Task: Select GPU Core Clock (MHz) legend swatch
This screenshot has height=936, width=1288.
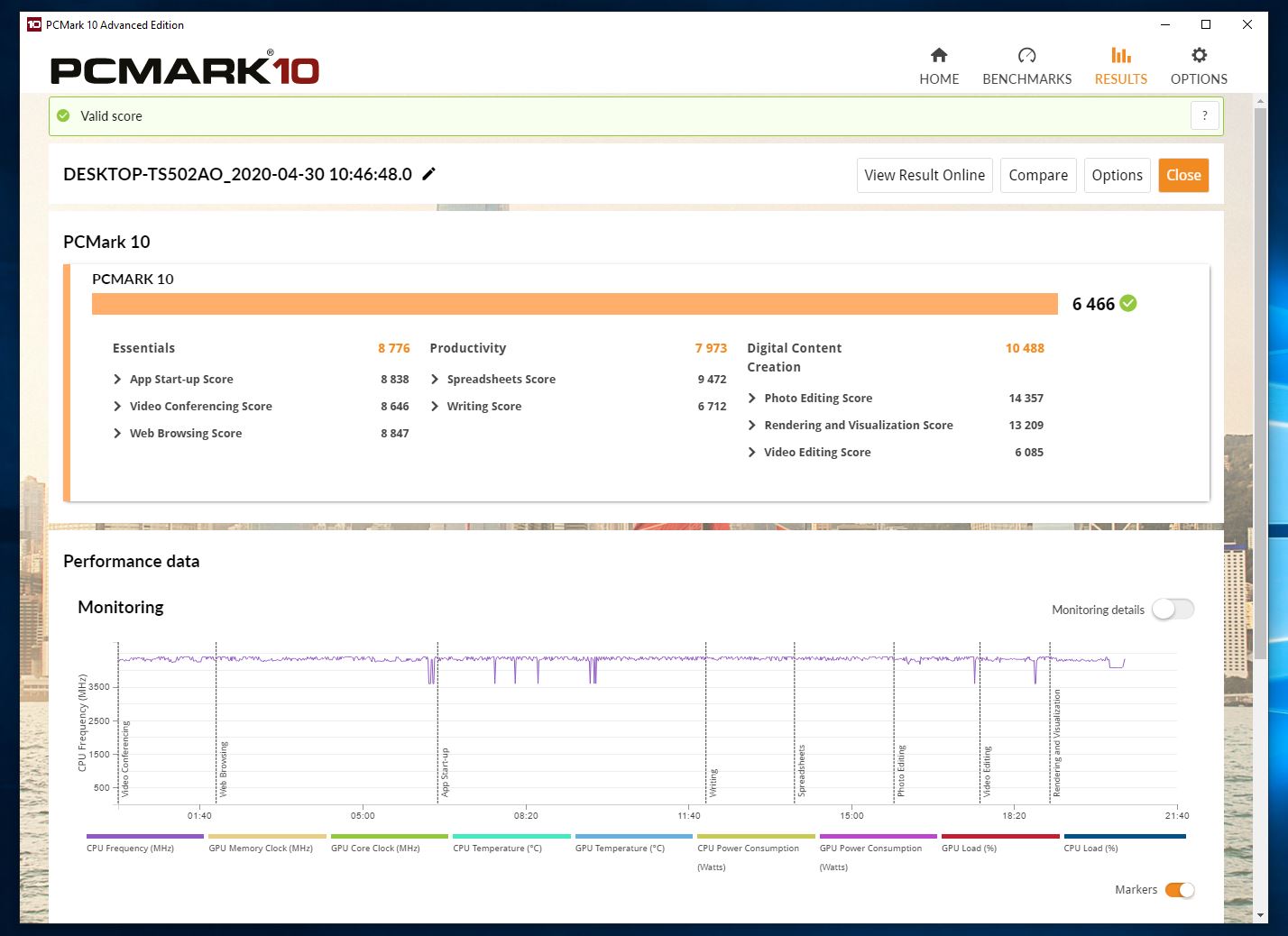Action: point(390,836)
